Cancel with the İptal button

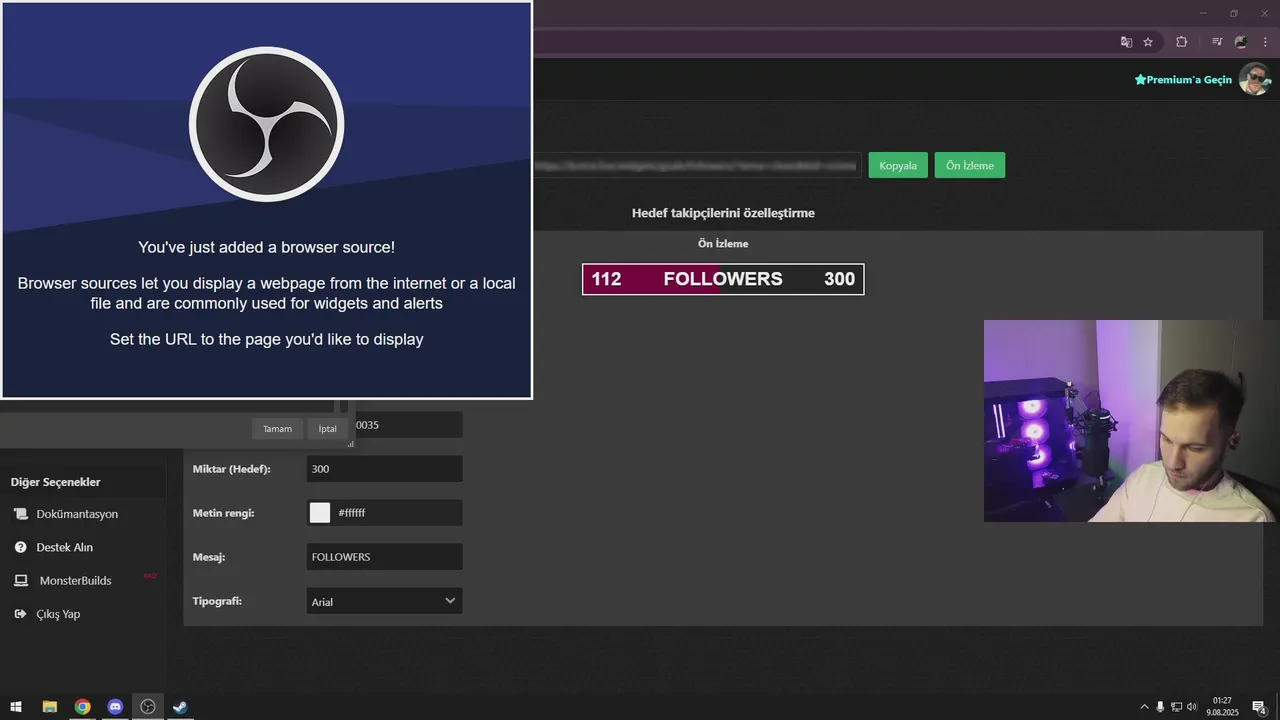tap(327, 428)
